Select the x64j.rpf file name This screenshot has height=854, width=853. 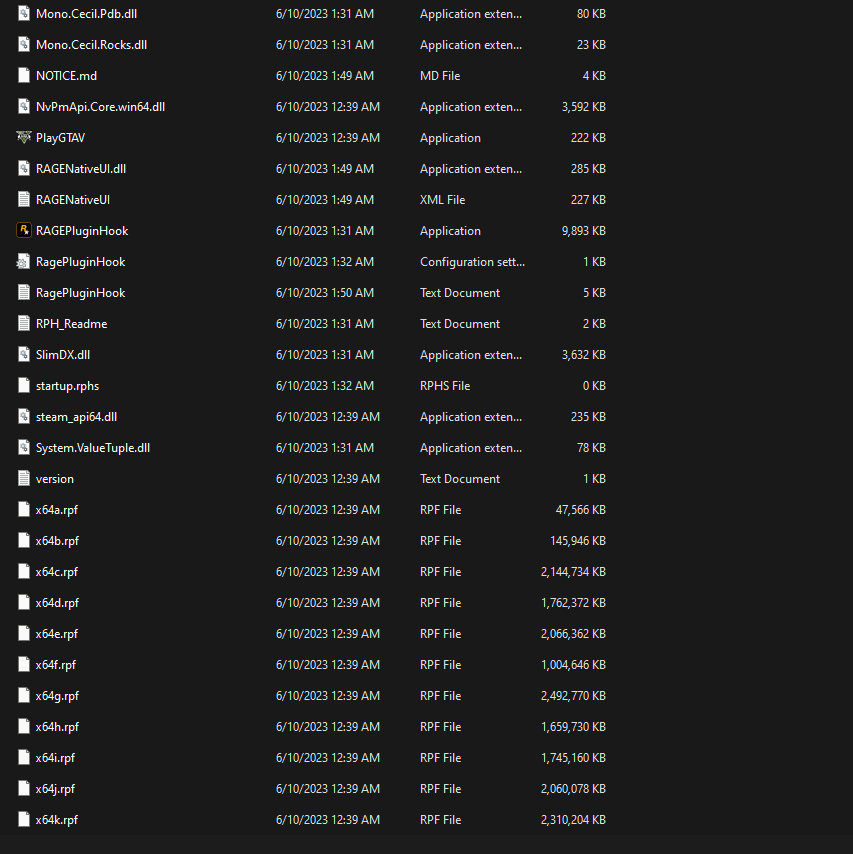coord(55,789)
